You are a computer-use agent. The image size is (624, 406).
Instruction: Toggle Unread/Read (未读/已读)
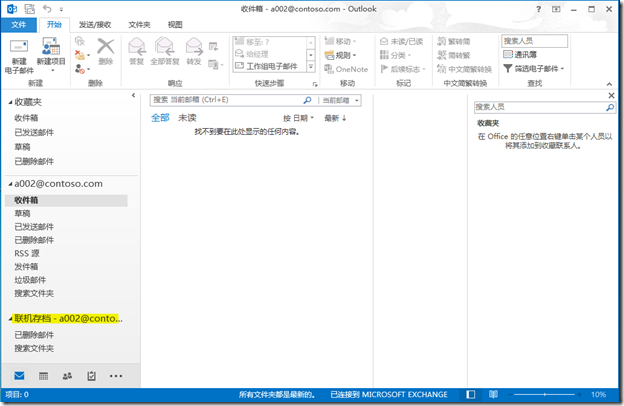(x=402, y=41)
